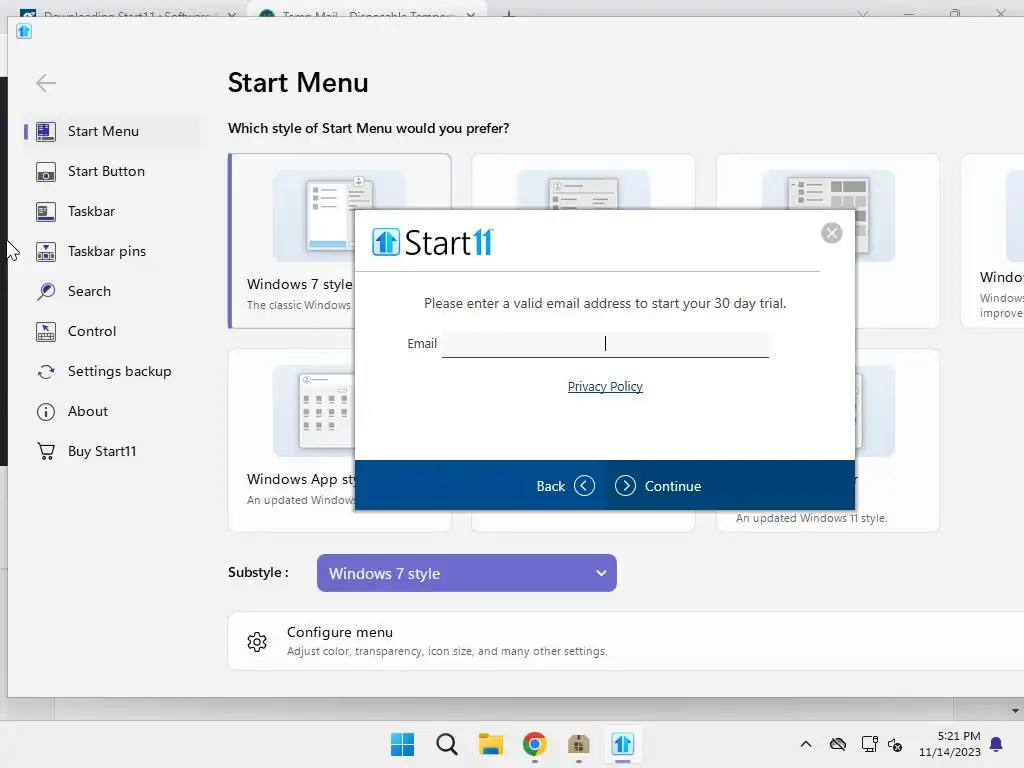Click the Control keyboard icon
The image size is (1024, 768).
pos(46,332)
